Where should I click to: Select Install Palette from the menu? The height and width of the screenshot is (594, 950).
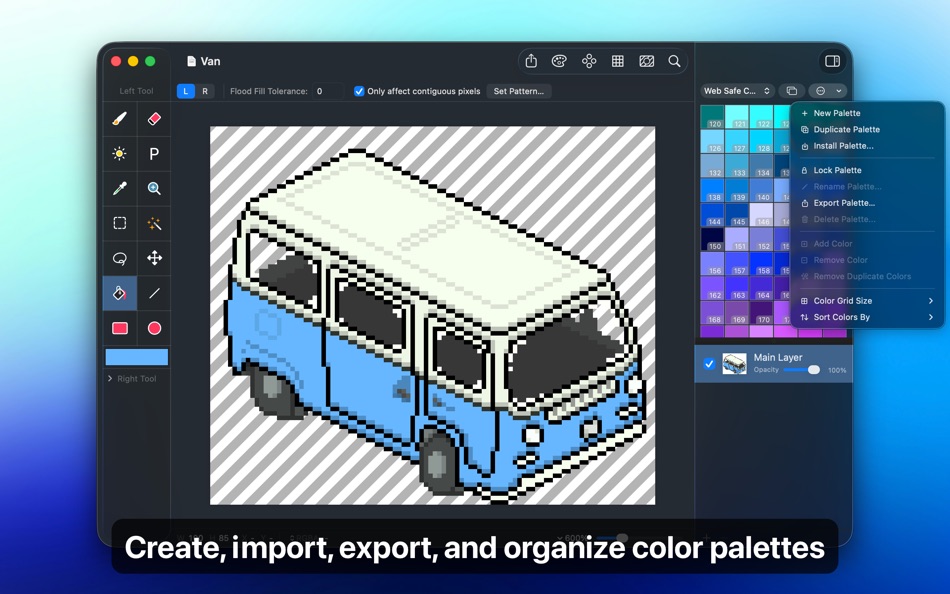[x=843, y=146]
